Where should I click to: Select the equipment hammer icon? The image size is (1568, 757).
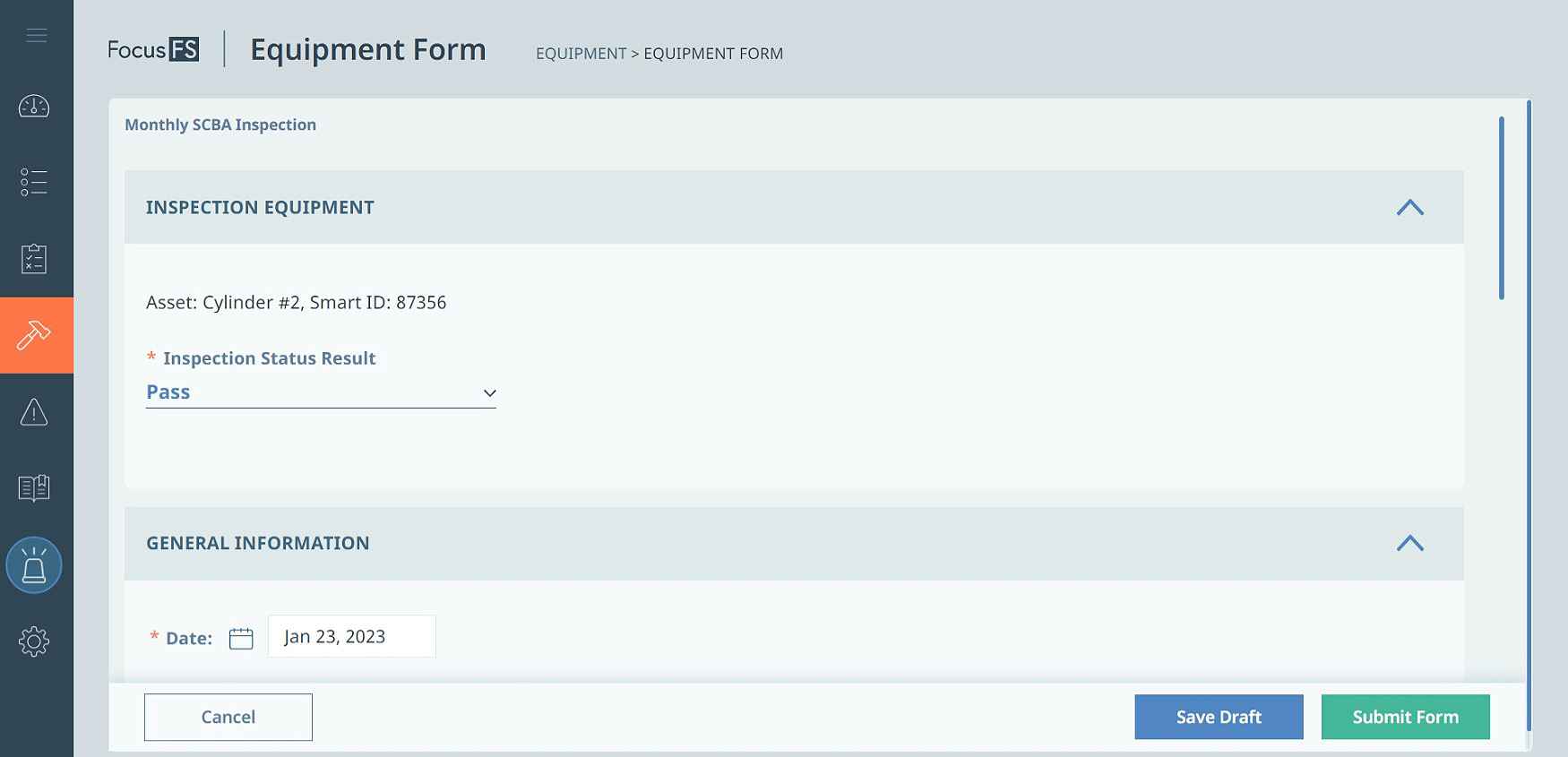pyautogui.click(x=34, y=335)
